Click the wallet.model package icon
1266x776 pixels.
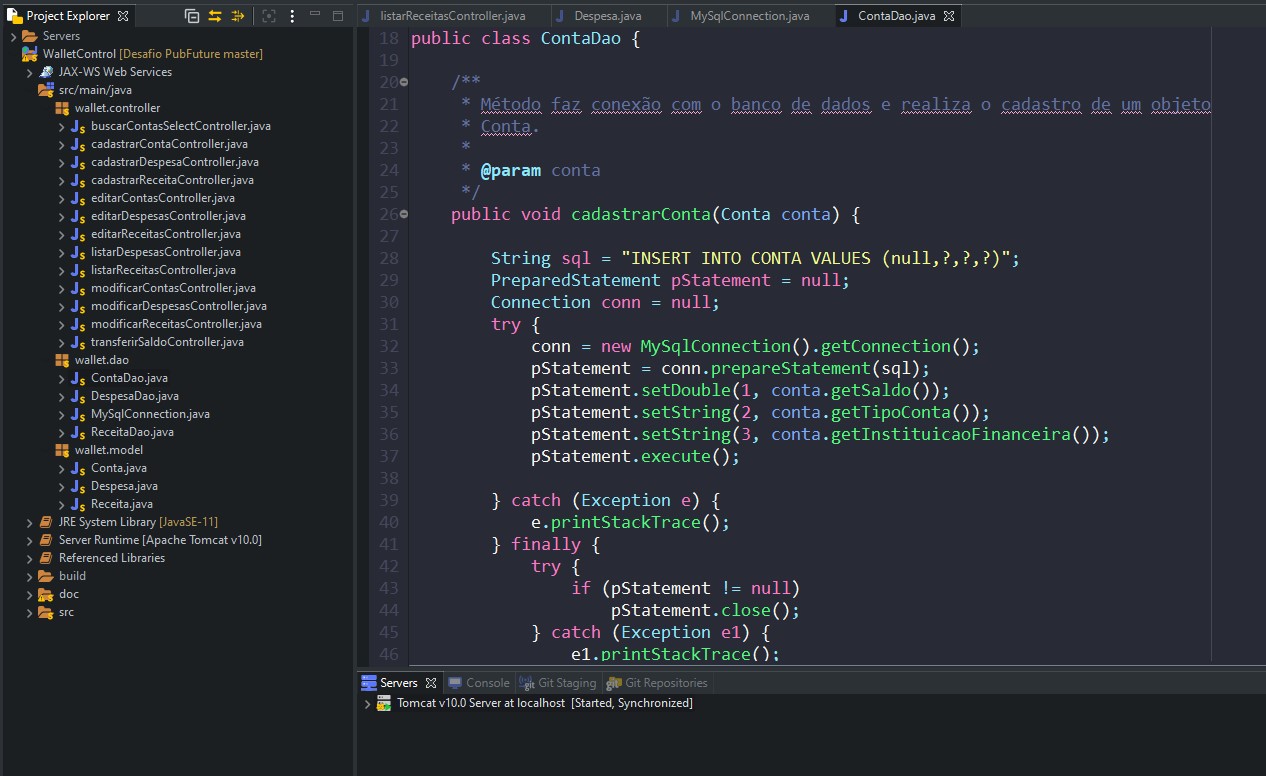pyautogui.click(x=62, y=450)
